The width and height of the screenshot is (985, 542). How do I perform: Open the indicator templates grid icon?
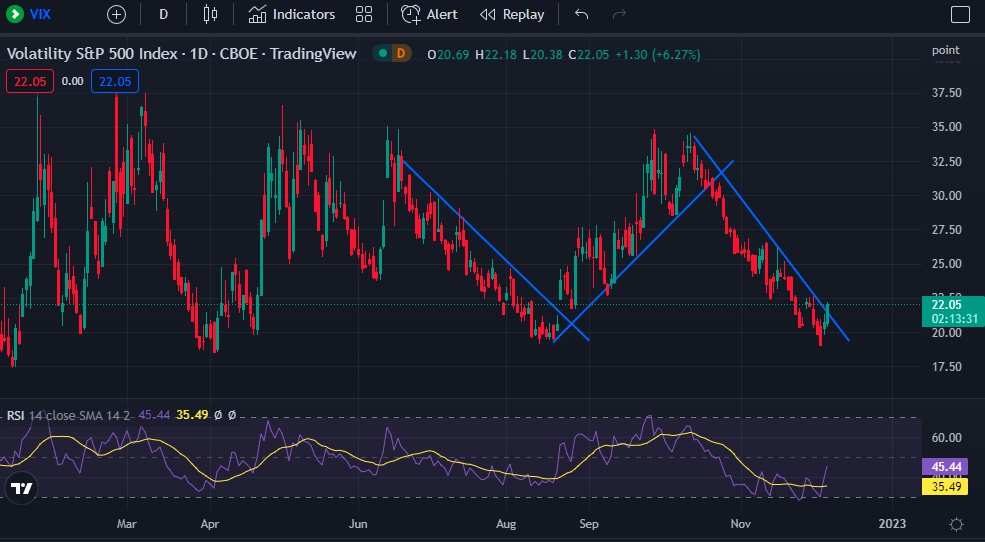coord(364,14)
